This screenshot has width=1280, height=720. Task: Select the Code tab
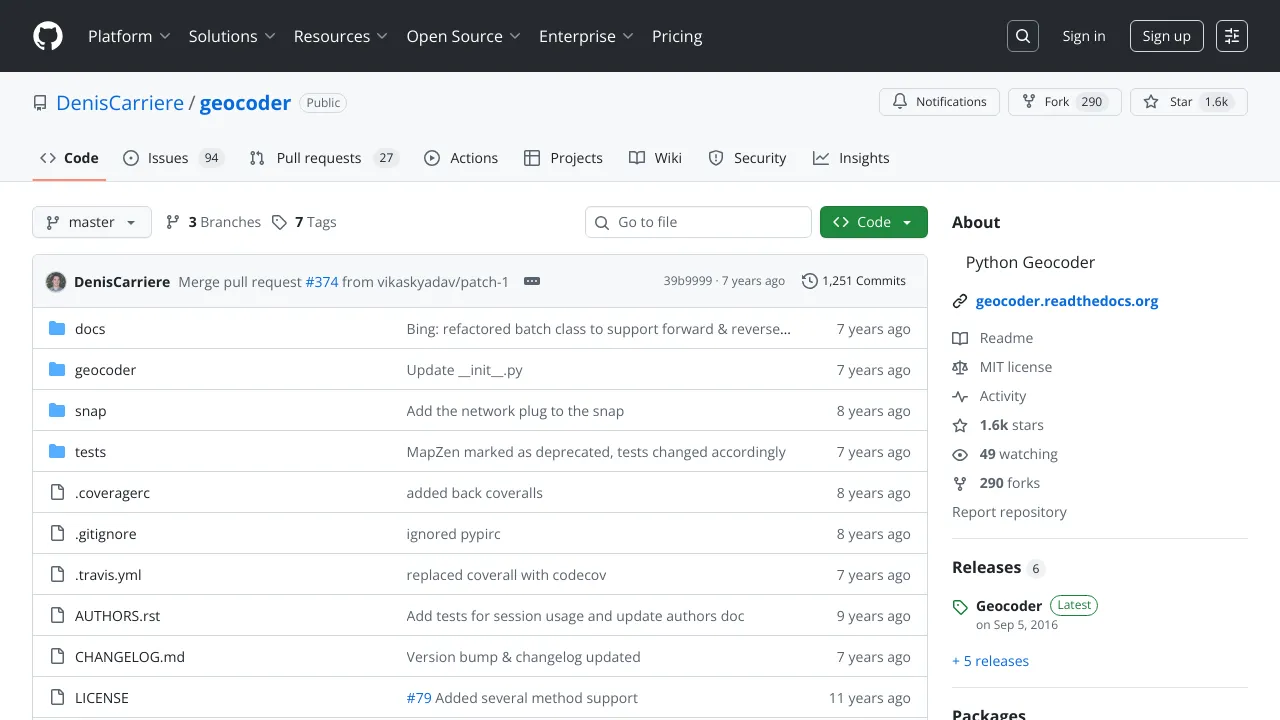coord(69,158)
